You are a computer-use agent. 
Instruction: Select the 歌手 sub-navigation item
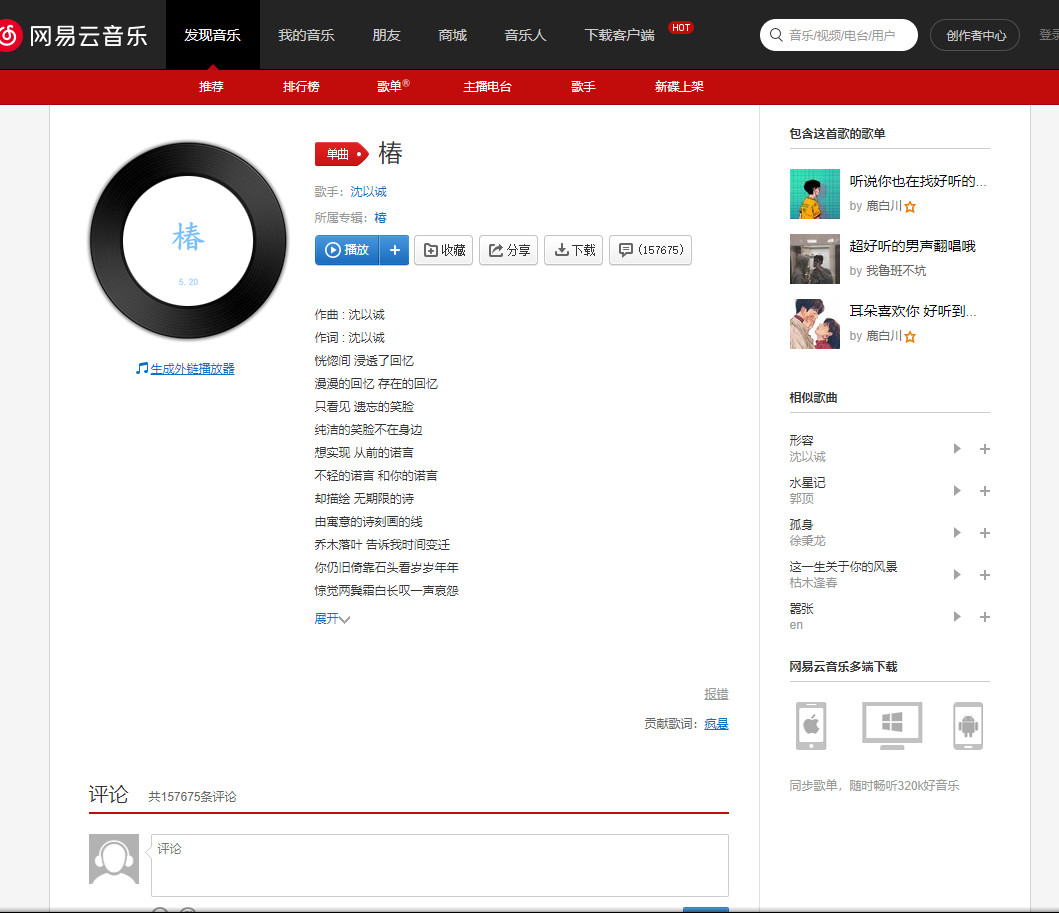584,86
